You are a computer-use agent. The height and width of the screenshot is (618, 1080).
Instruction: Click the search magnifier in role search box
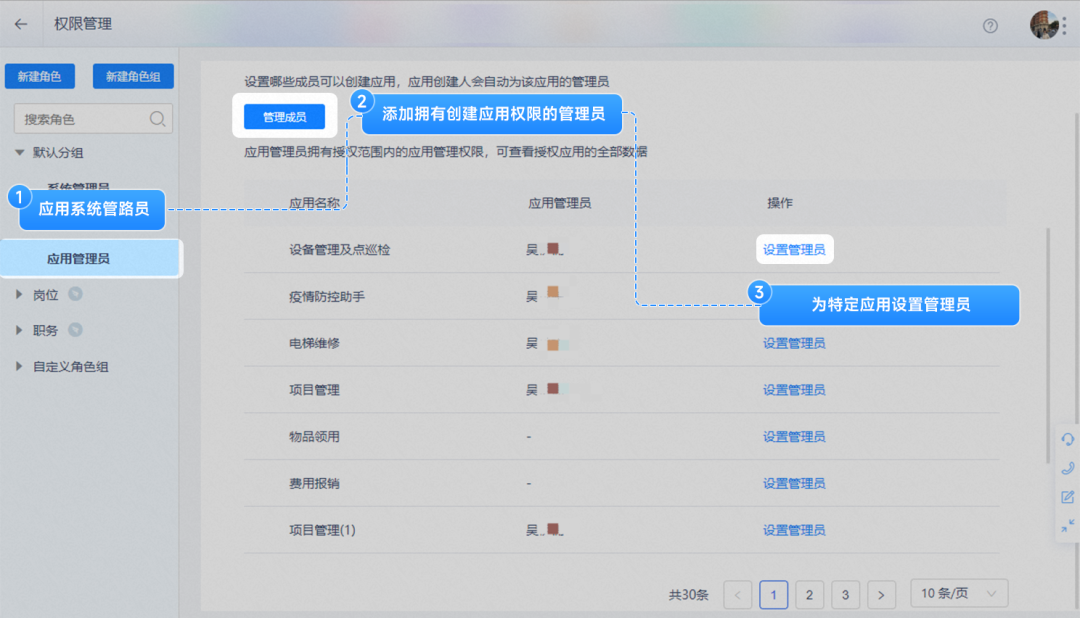(157, 118)
